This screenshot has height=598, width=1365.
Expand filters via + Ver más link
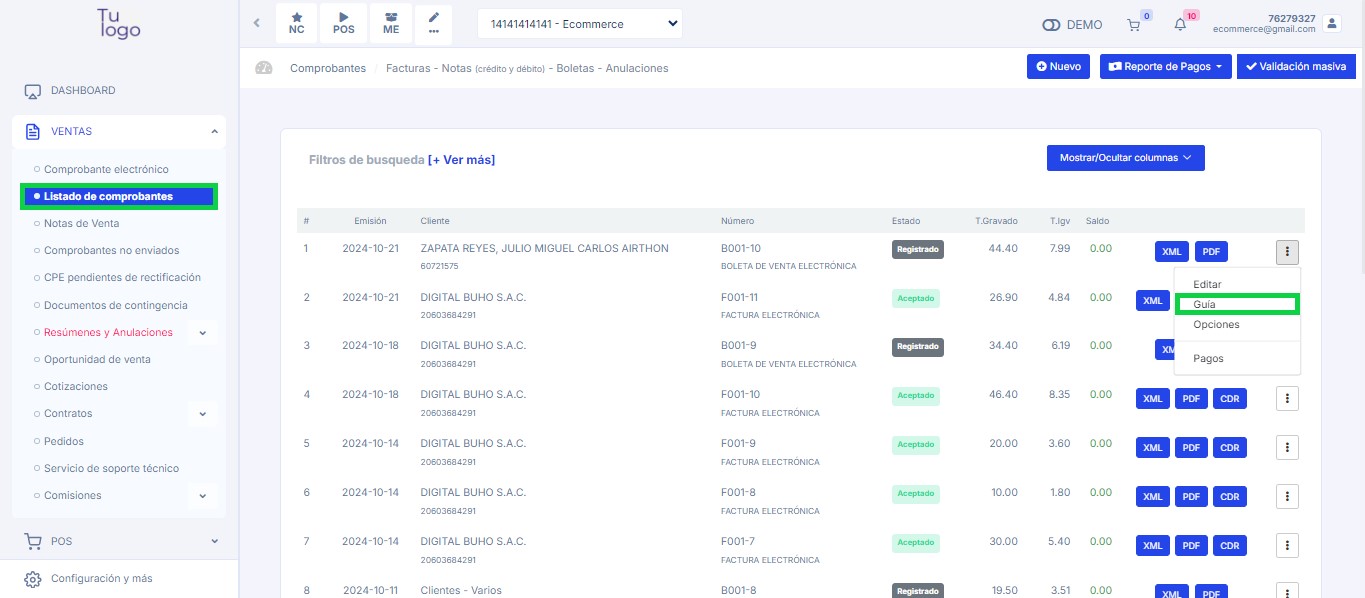coord(461,160)
